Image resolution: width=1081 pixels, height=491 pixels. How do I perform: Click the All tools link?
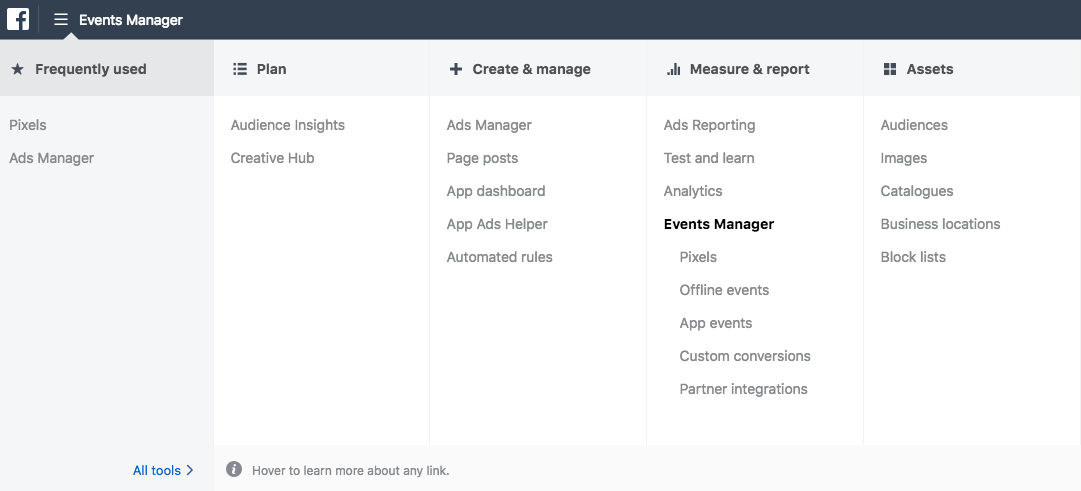click(x=156, y=470)
